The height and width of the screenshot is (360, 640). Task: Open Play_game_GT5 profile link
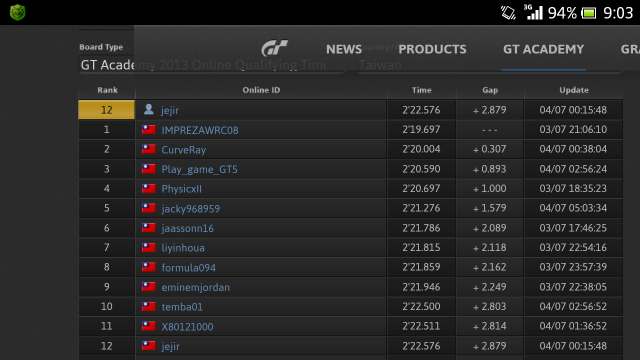[199, 169]
